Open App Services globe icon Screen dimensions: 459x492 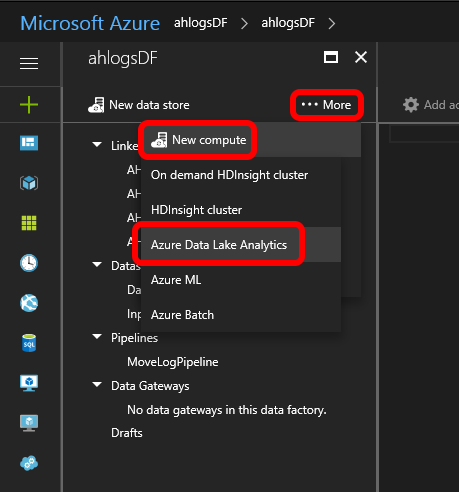click(x=29, y=303)
